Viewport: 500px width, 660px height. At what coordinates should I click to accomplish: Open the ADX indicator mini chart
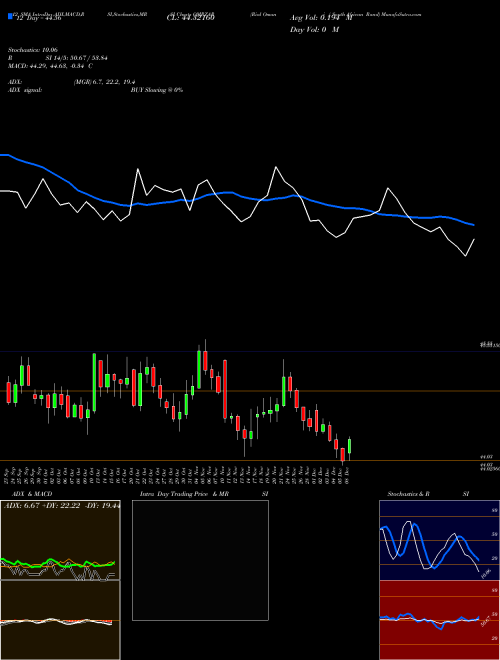(x=60, y=540)
